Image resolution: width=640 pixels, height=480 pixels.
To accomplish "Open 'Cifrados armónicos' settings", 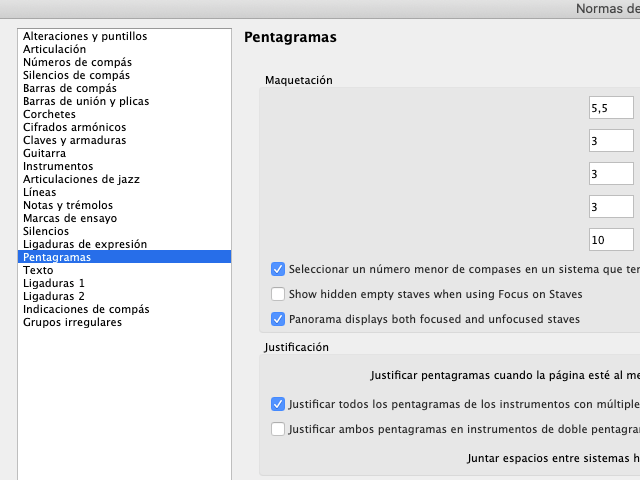I will click(x=75, y=127).
